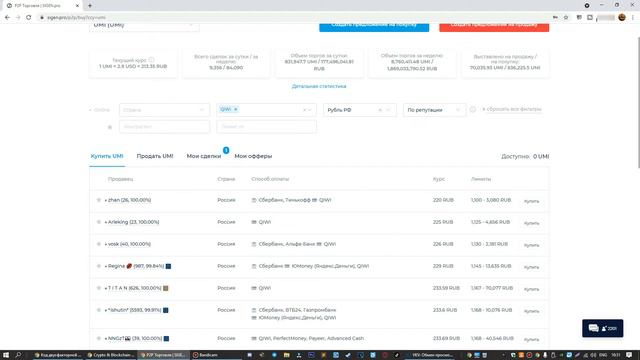The width and height of the screenshot is (640, 360).
Task: Click Купить in the Arleking row
Action: (x=531, y=223)
